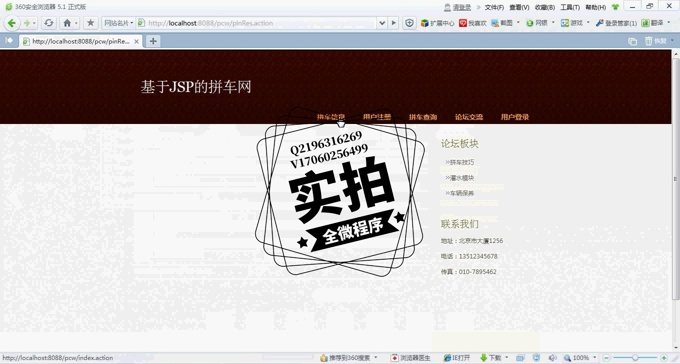This screenshot has height=364, width=680.
Task: Go to the browser home page icon
Action: point(67,23)
